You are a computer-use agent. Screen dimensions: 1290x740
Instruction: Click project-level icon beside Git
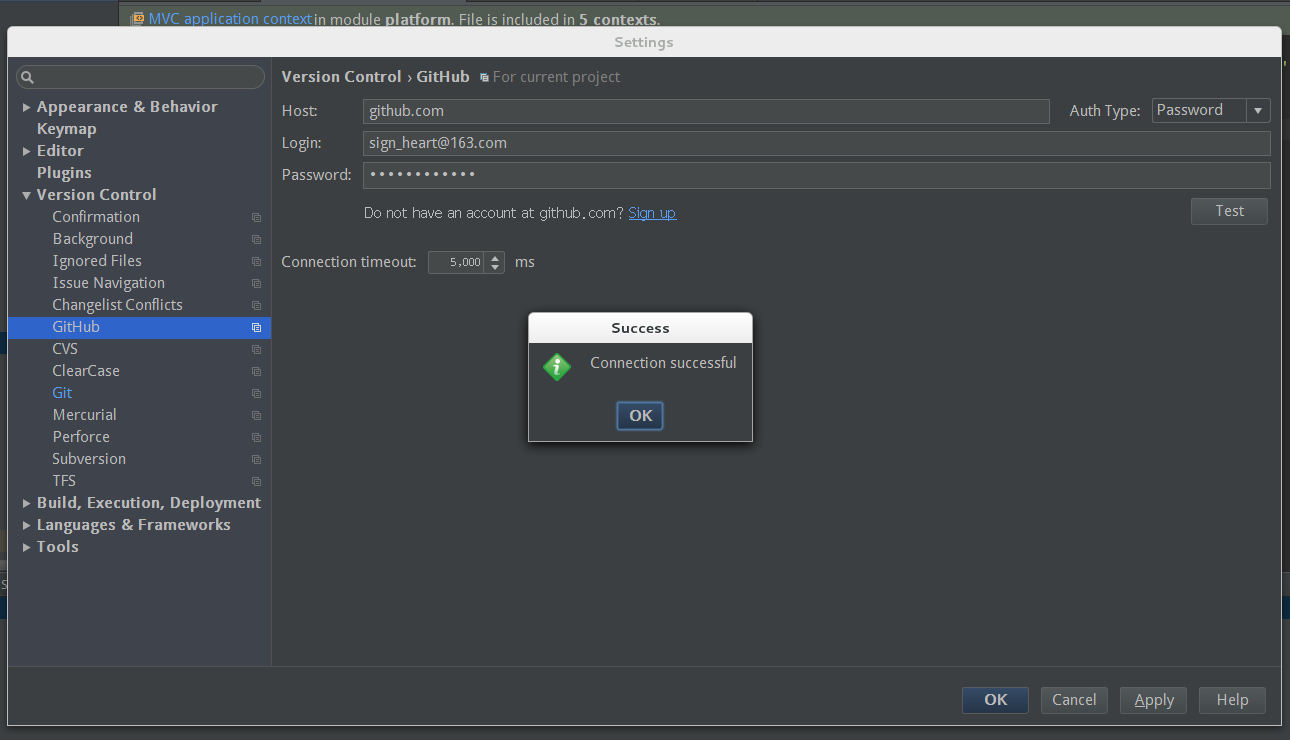[x=256, y=393]
